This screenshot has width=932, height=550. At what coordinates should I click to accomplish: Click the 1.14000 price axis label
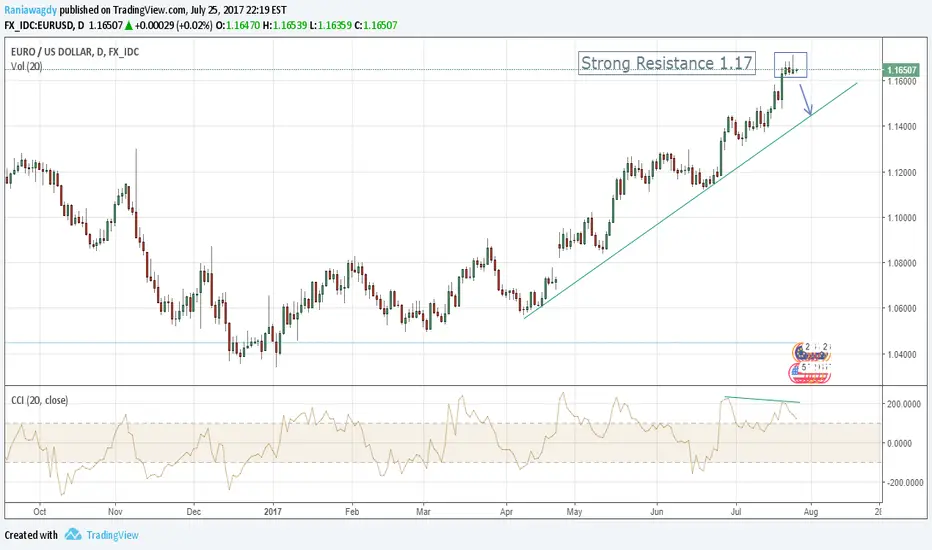(x=902, y=127)
